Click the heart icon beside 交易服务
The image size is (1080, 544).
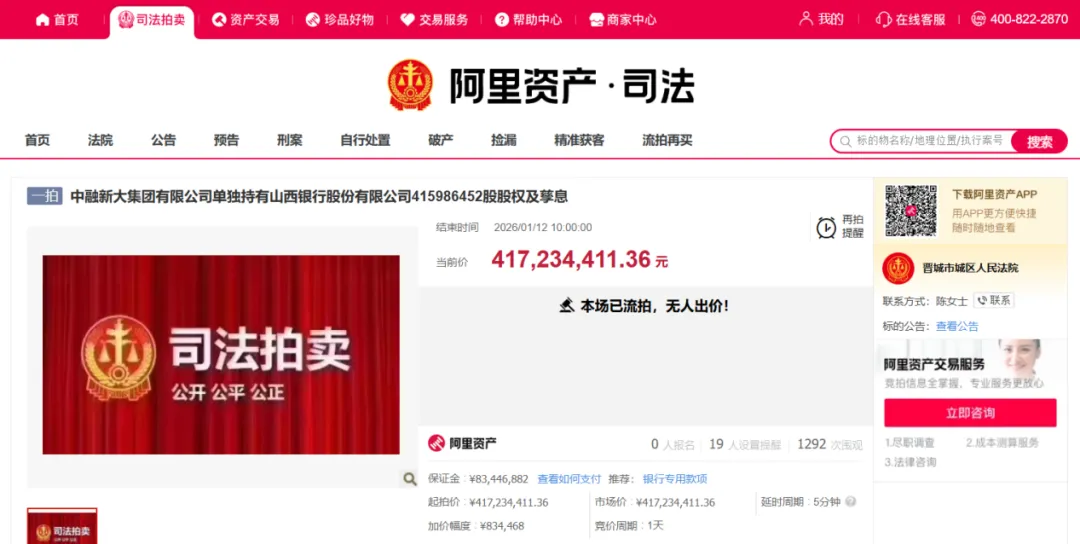pyautogui.click(x=408, y=19)
